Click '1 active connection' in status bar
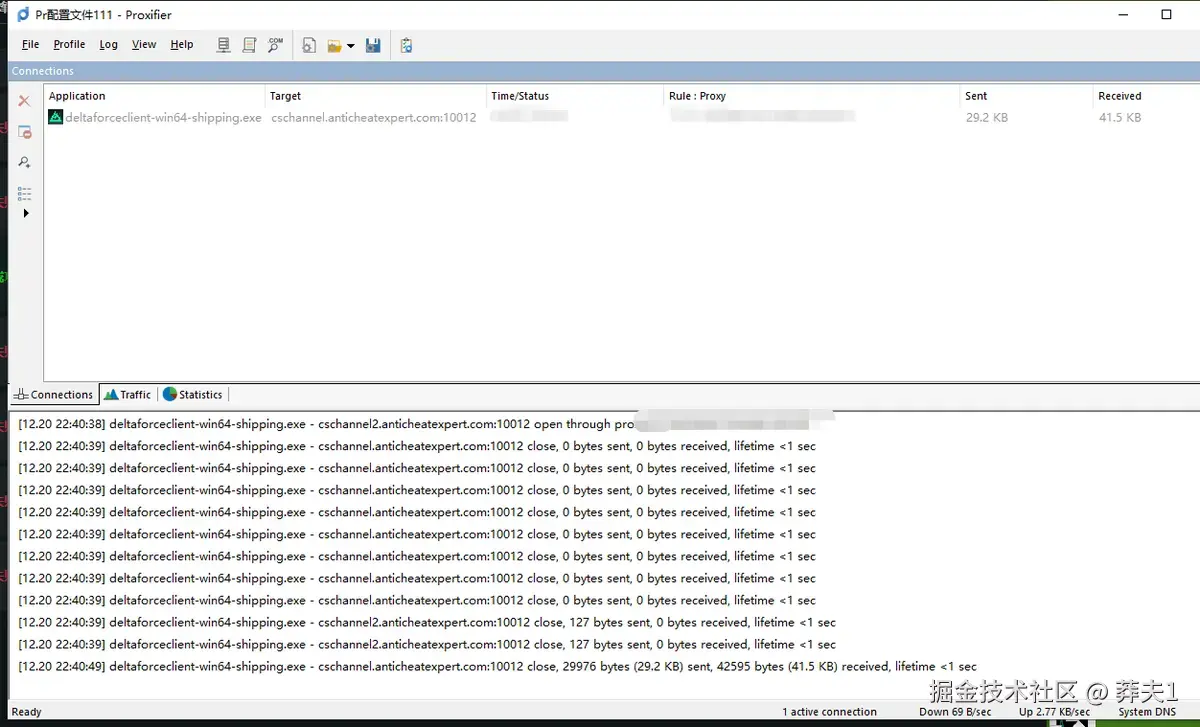This screenshot has height=727, width=1200. pos(830,712)
